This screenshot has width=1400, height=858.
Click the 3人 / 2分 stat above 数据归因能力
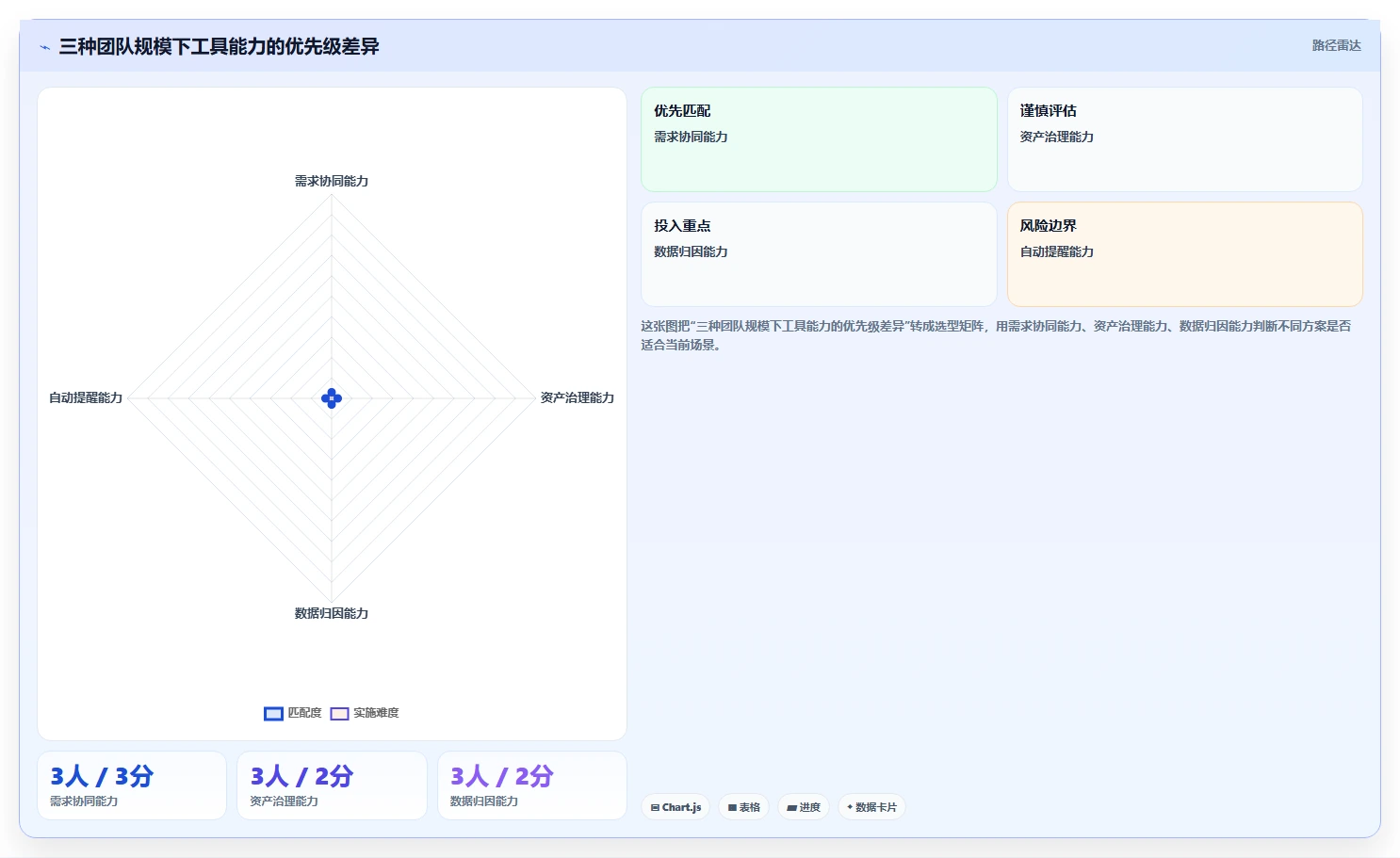[x=501, y=776]
